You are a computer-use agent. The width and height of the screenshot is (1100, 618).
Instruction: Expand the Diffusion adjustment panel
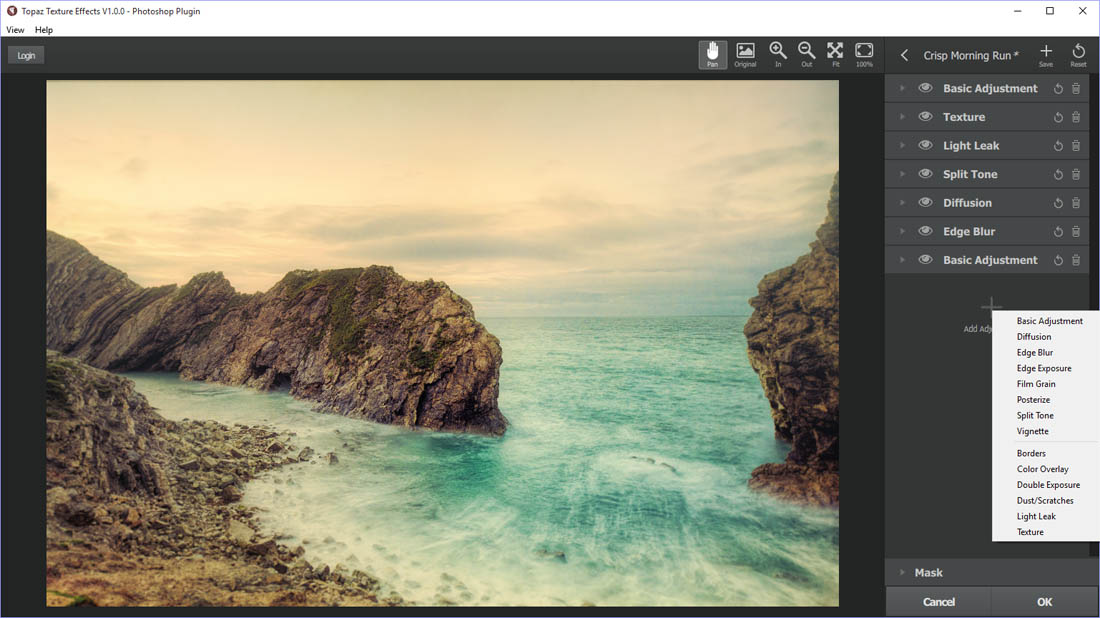click(902, 203)
